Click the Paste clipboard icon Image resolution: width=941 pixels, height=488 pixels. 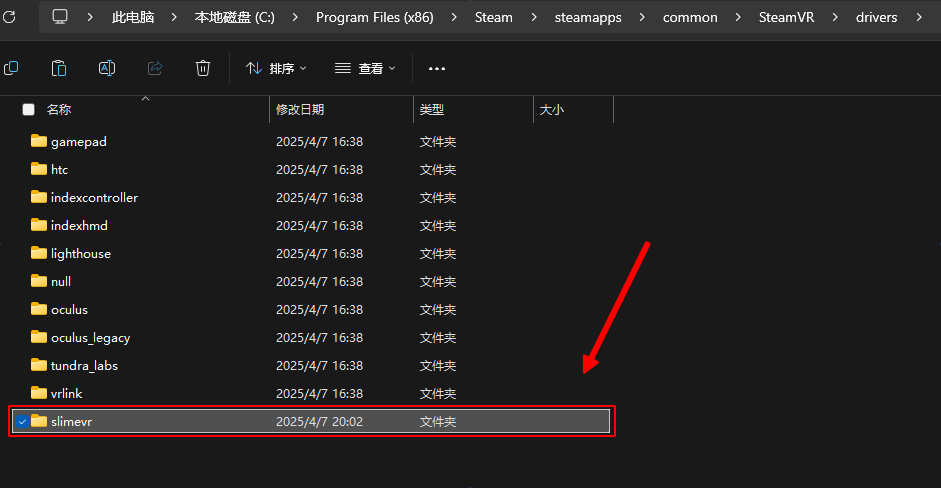59,68
